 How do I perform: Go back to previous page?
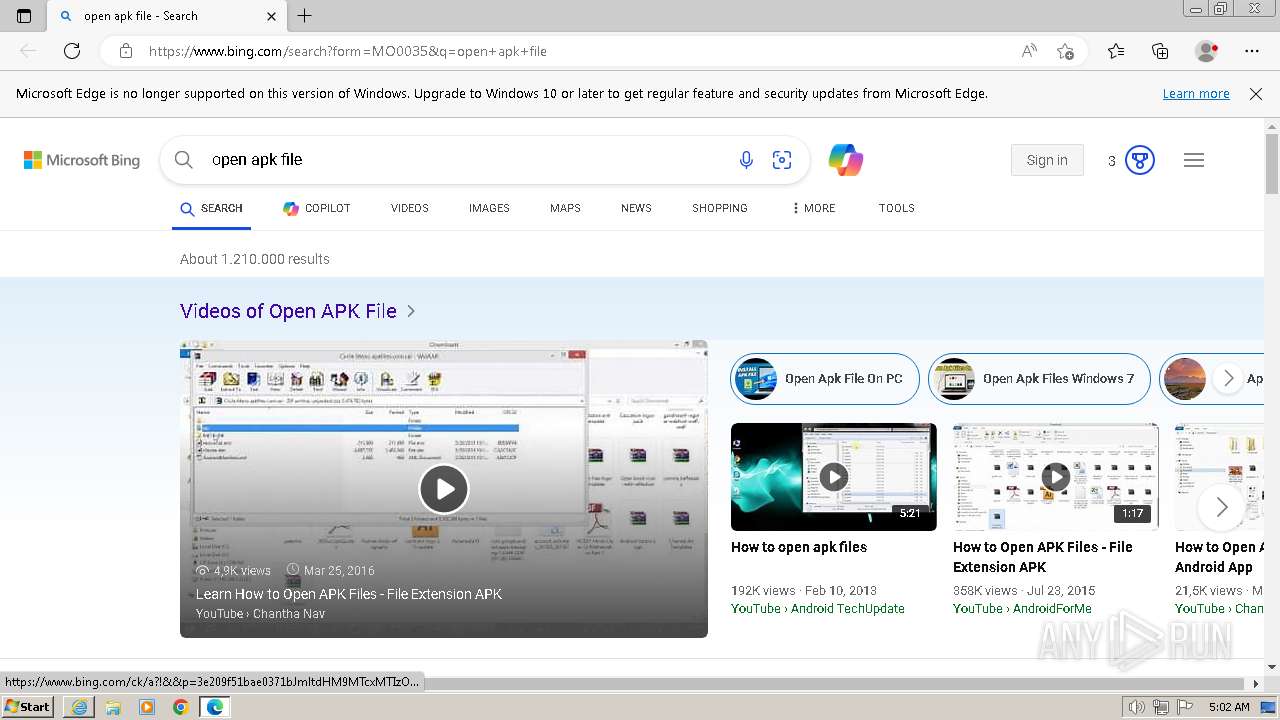28,51
